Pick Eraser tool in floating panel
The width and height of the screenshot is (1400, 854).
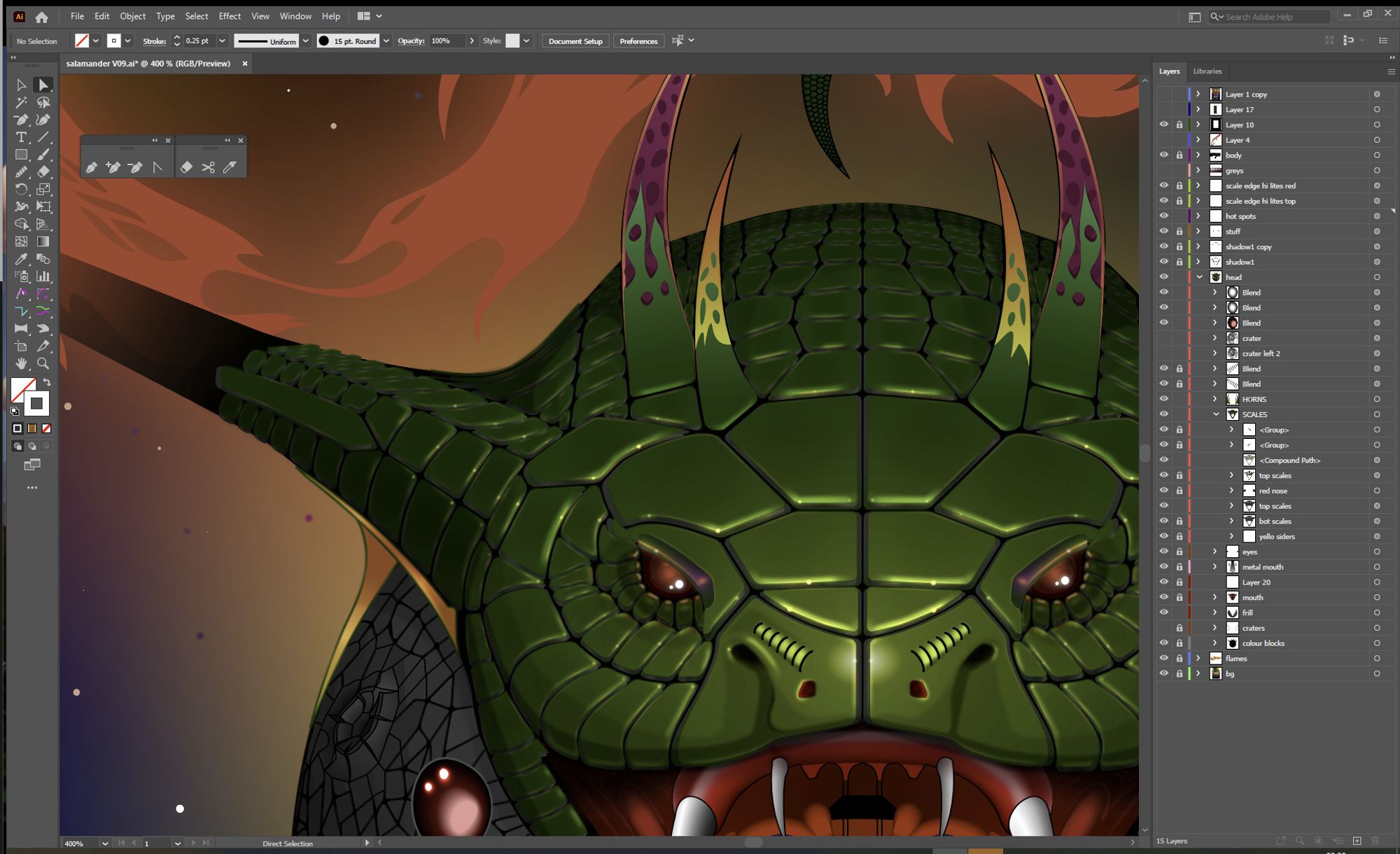[186, 167]
